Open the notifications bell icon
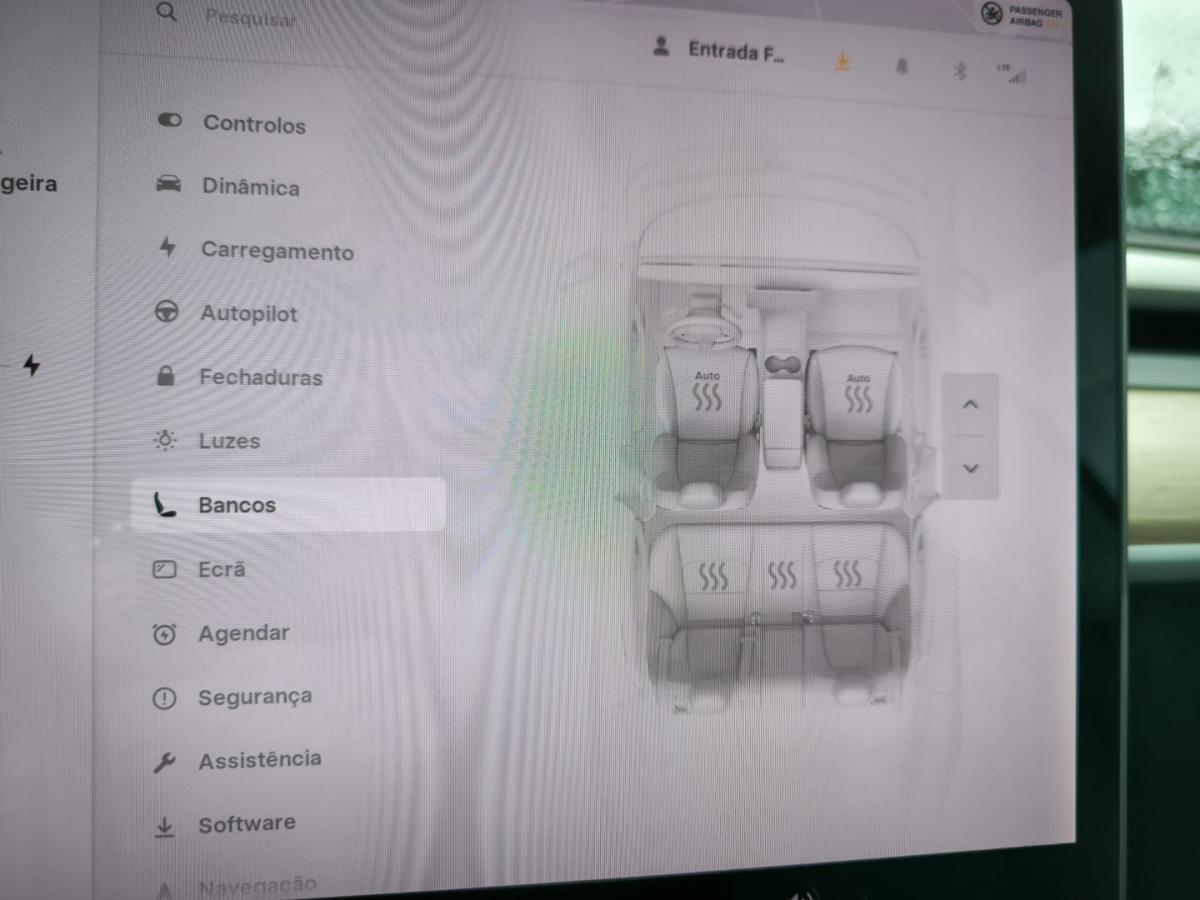Image resolution: width=1200 pixels, height=900 pixels. (902, 67)
